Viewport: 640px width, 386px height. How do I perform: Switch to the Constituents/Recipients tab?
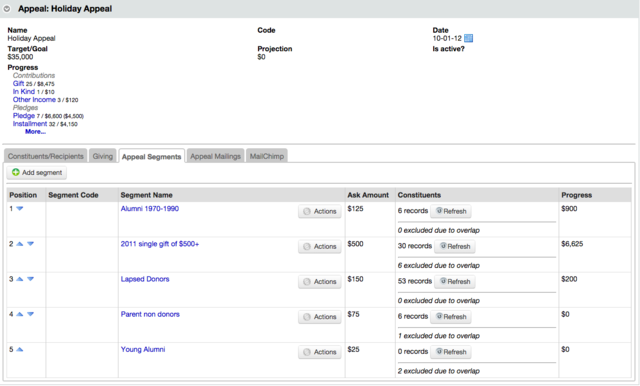pos(45,156)
